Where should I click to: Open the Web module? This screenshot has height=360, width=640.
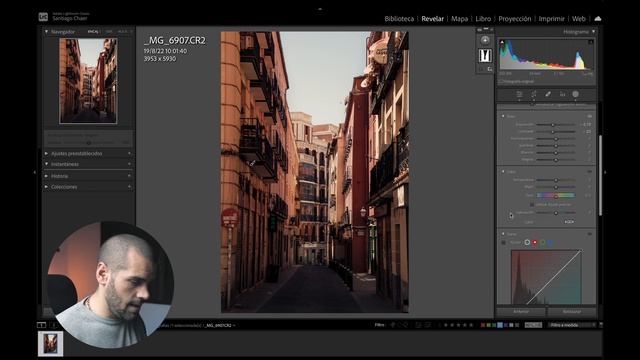point(578,19)
